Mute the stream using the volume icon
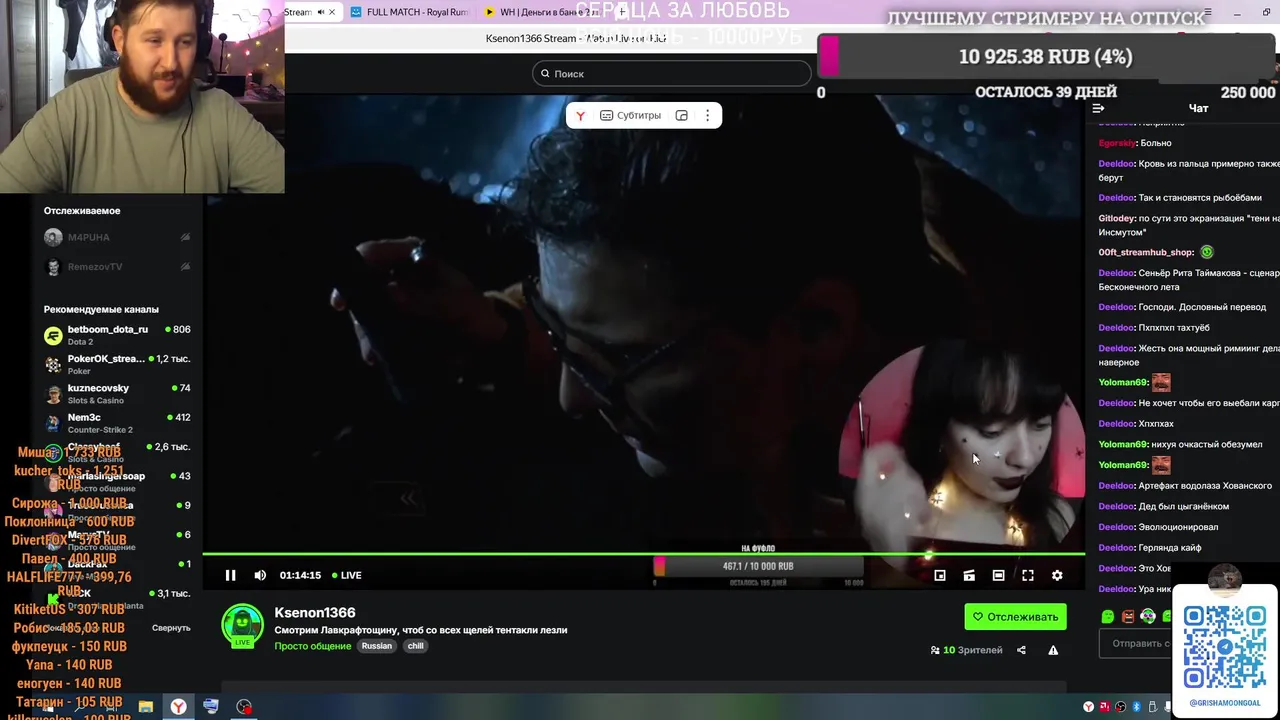 [260, 575]
